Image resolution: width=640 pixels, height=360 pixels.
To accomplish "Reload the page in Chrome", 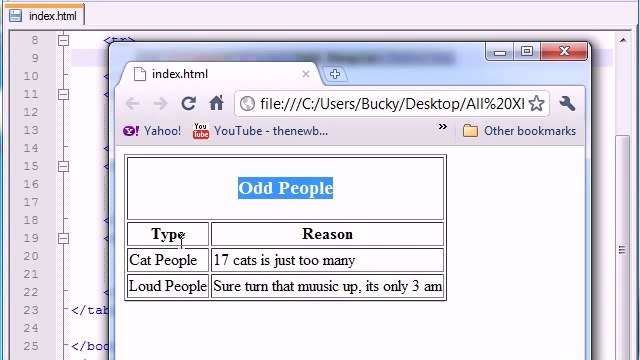I will (188, 104).
